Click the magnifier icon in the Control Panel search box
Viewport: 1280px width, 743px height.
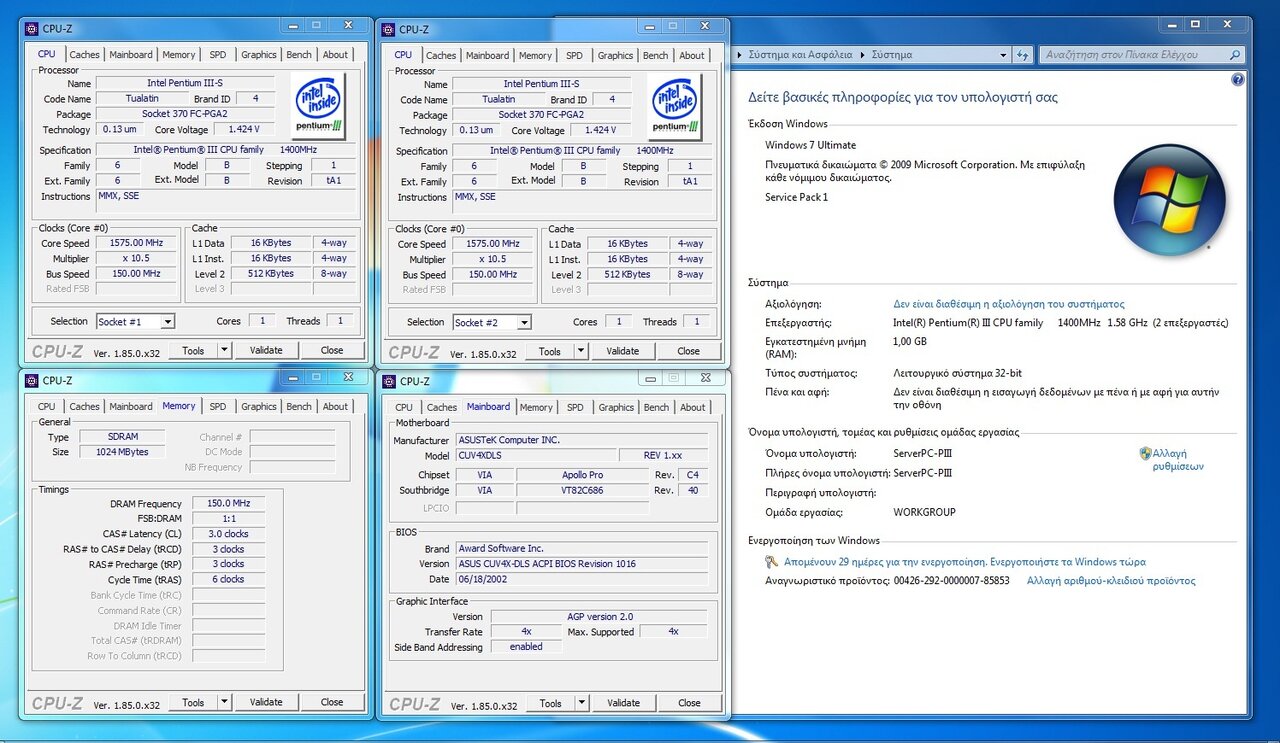tap(1235, 55)
